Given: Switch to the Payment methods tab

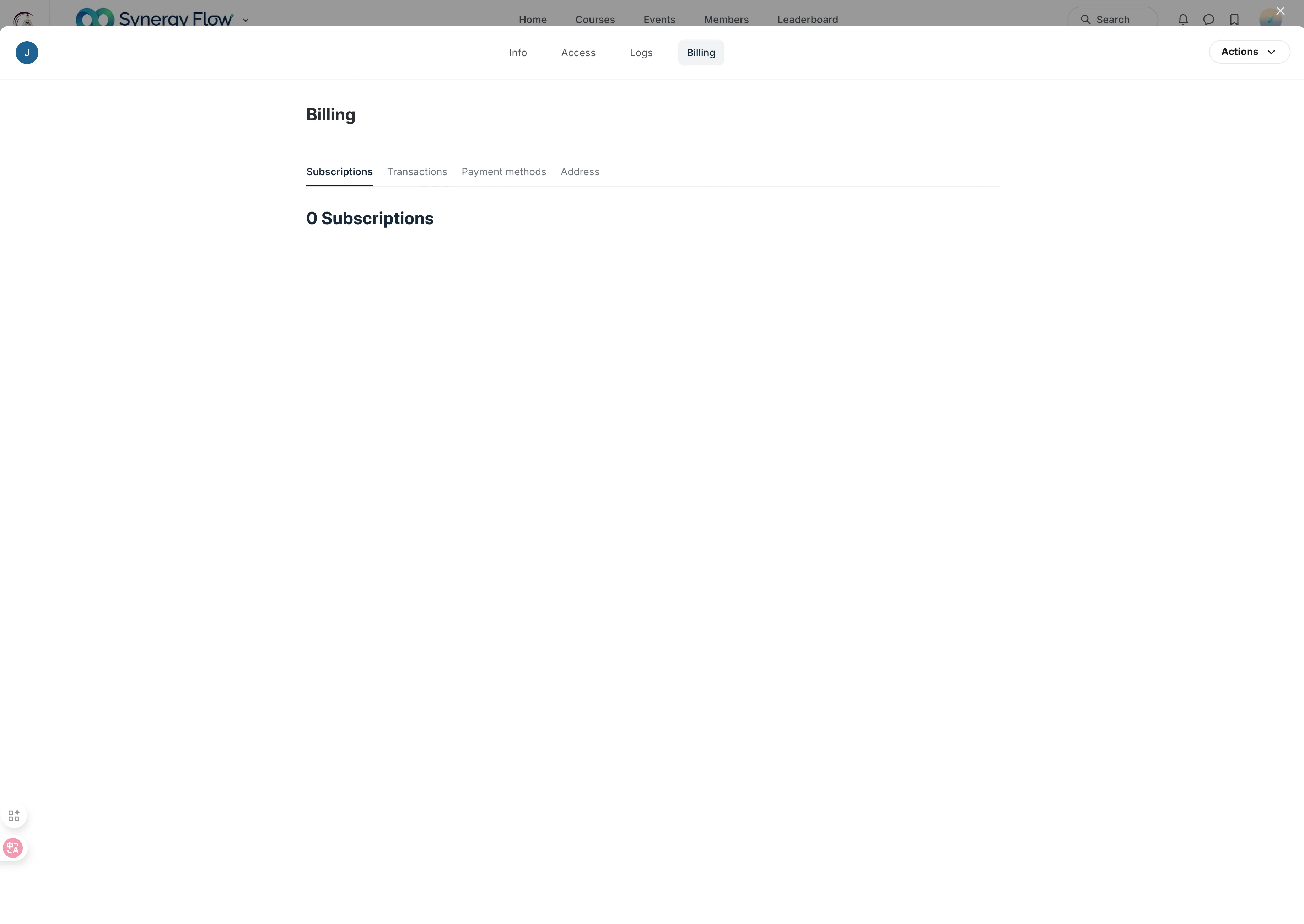Looking at the screenshot, I should click(x=503, y=172).
